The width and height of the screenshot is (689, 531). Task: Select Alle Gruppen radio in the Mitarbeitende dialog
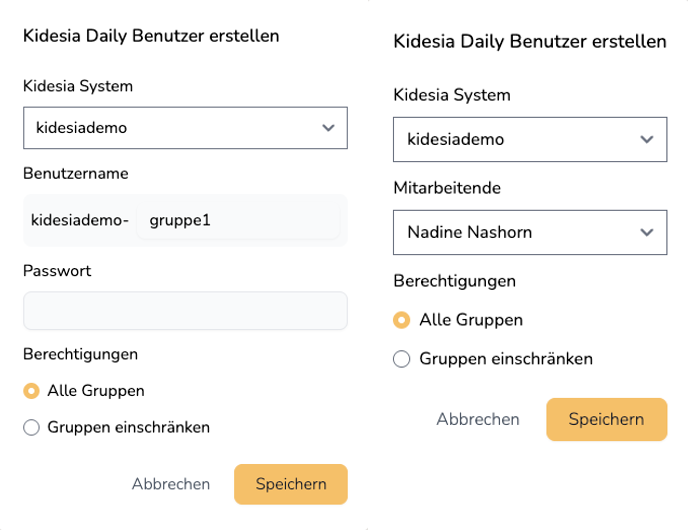tap(402, 321)
